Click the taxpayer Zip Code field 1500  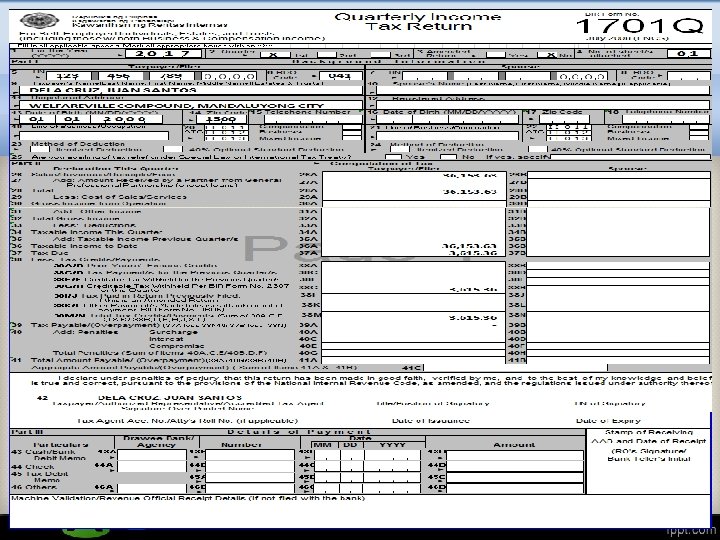221,119
